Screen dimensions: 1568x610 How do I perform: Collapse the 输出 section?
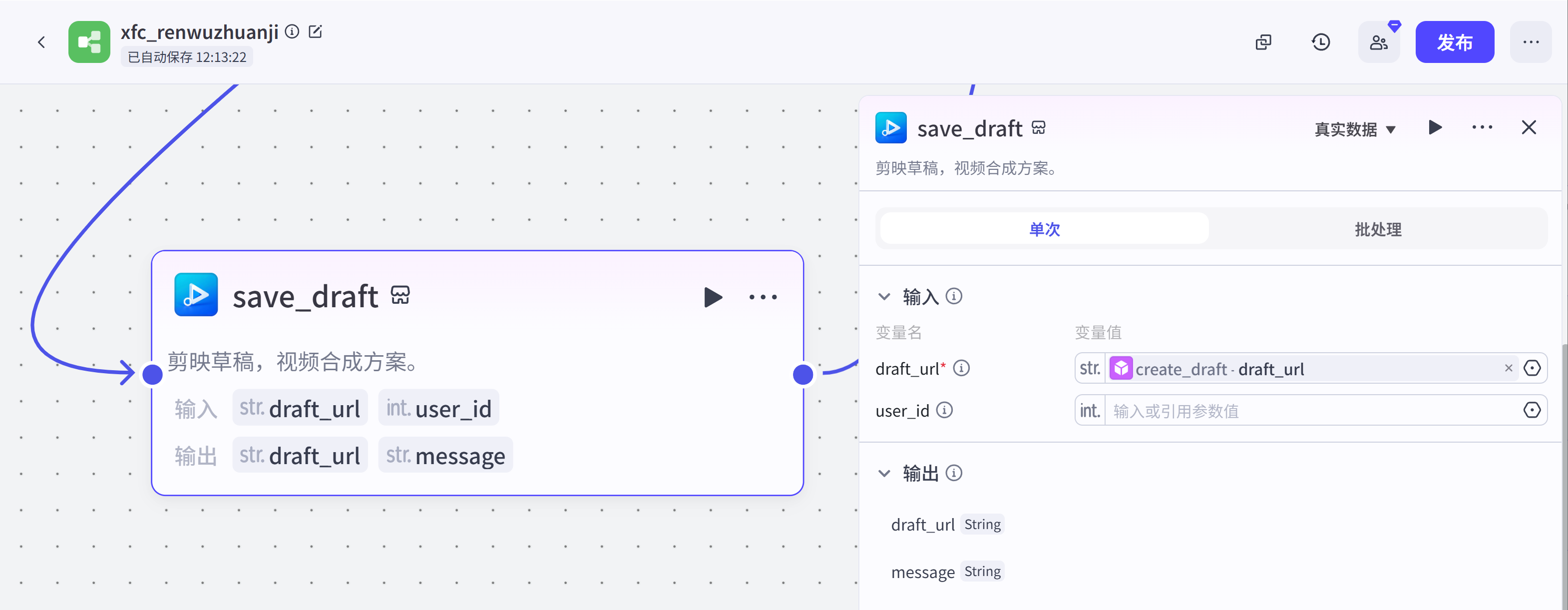coord(884,473)
